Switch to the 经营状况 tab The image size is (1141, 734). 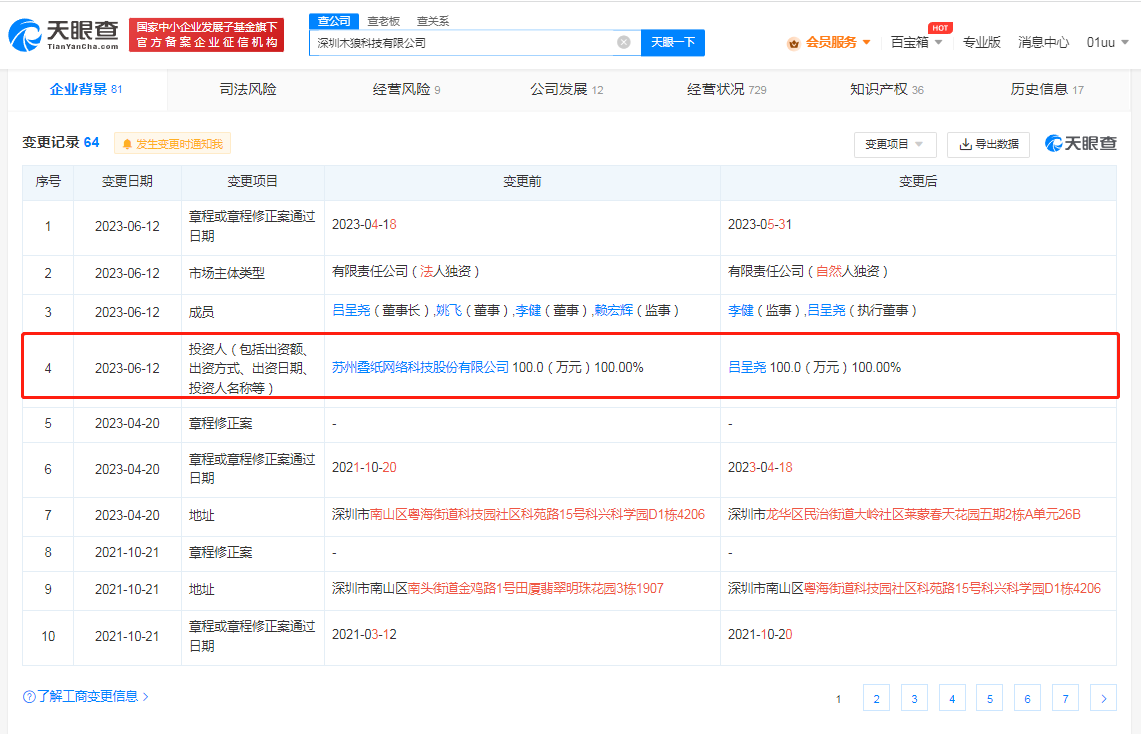tap(726, 89)
